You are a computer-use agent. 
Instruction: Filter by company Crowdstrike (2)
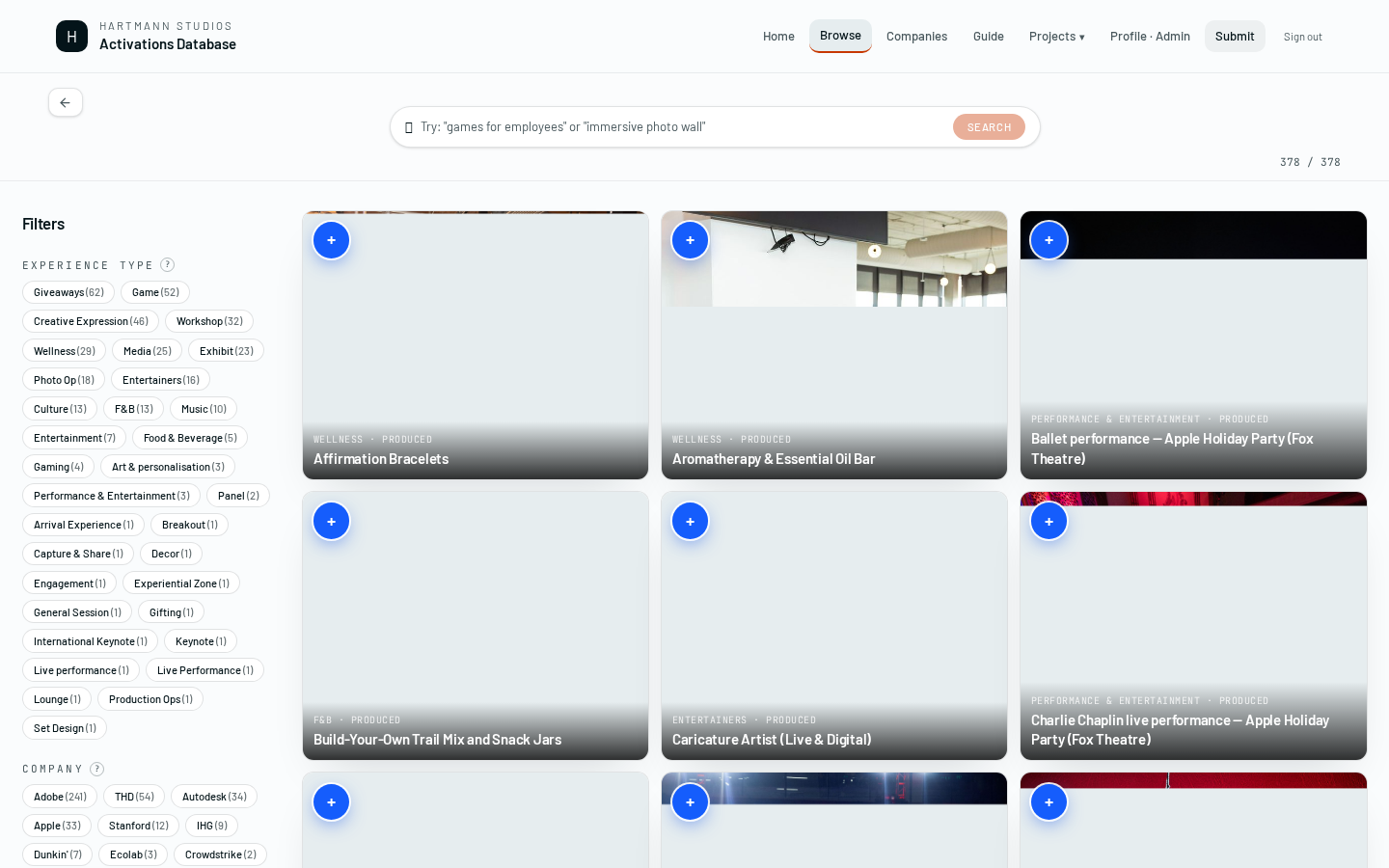coord(220,854)
